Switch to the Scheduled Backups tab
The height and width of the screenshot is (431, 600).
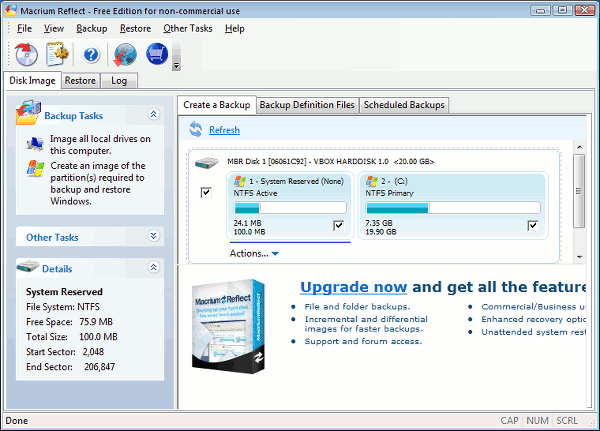(x=403, y=105)
